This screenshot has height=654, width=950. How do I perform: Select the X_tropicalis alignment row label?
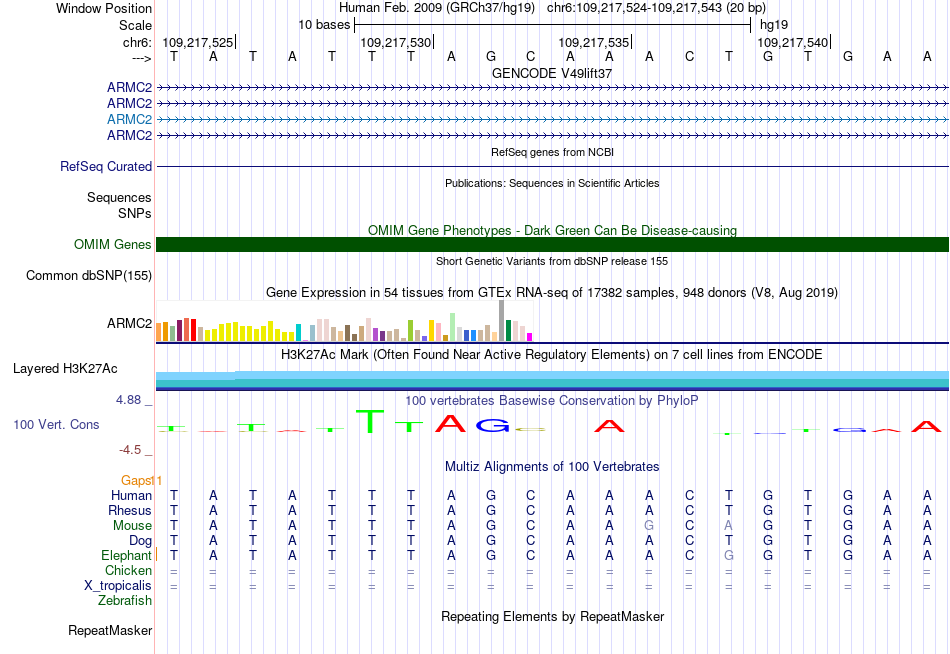(x=118, y=586)
